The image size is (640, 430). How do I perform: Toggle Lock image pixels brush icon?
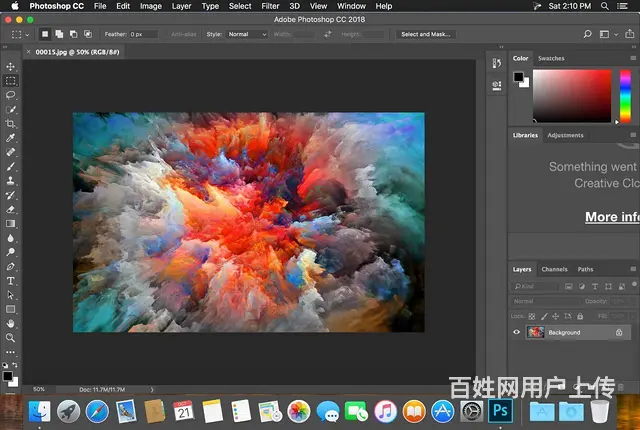544,316
